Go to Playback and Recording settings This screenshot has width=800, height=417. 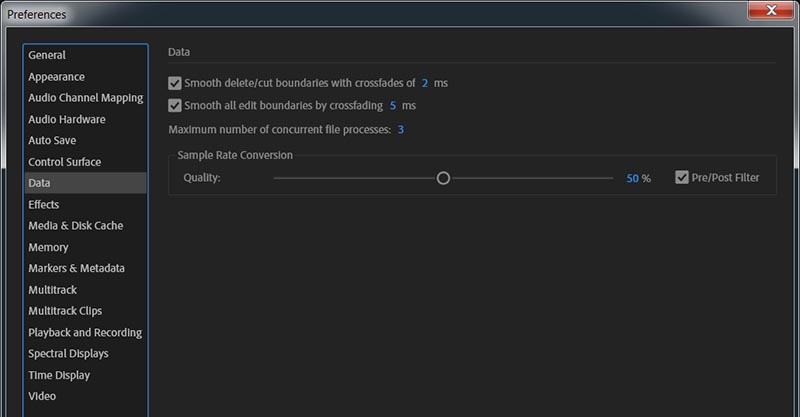85,332
